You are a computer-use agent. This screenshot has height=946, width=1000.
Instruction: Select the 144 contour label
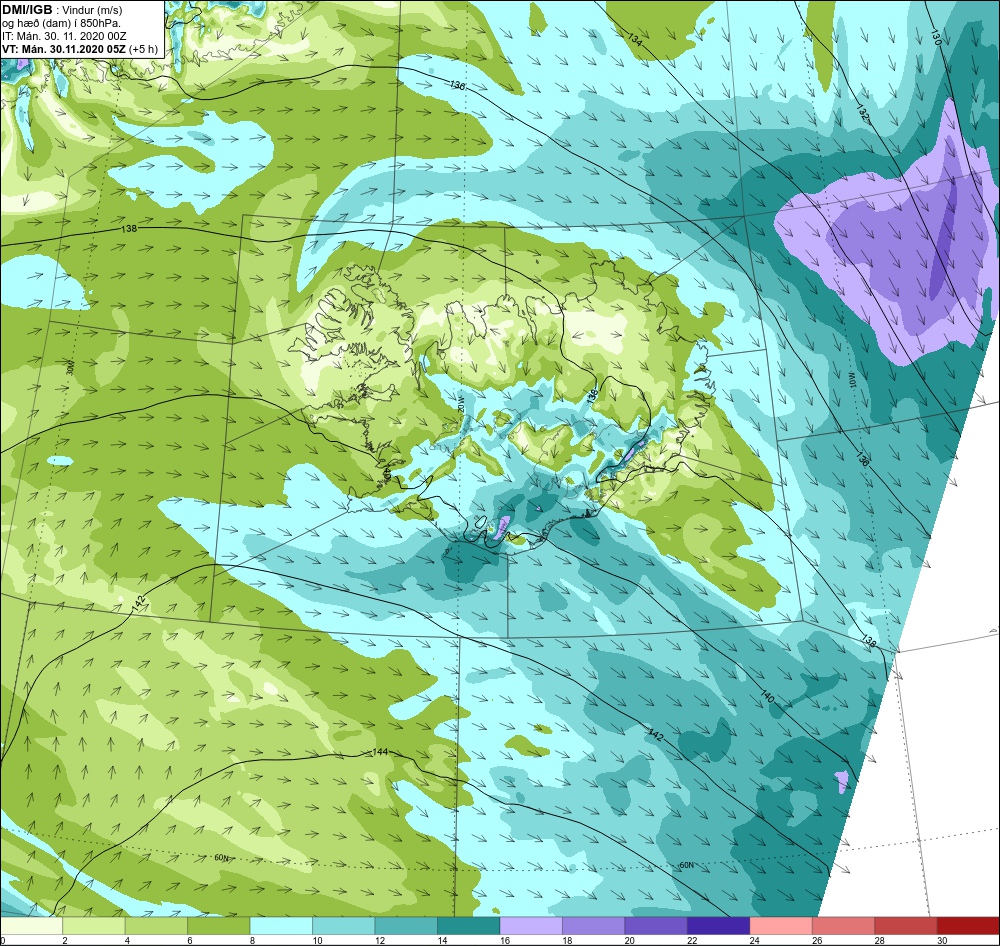tap(379, 751)
